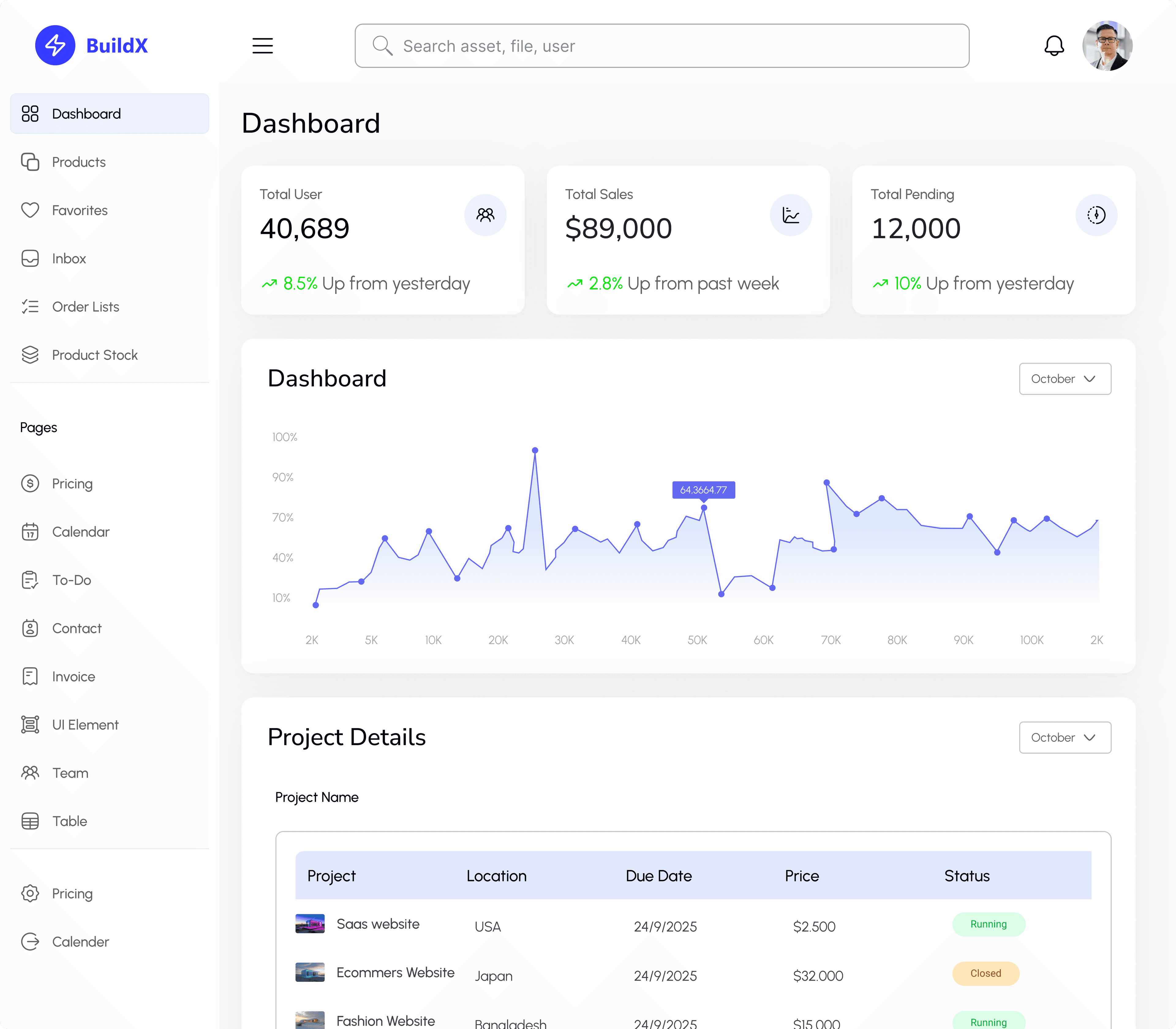Click the 64.3664.77 data point tooltip on chart
The image size is (1176, 1029).
[x=703, y=490]
